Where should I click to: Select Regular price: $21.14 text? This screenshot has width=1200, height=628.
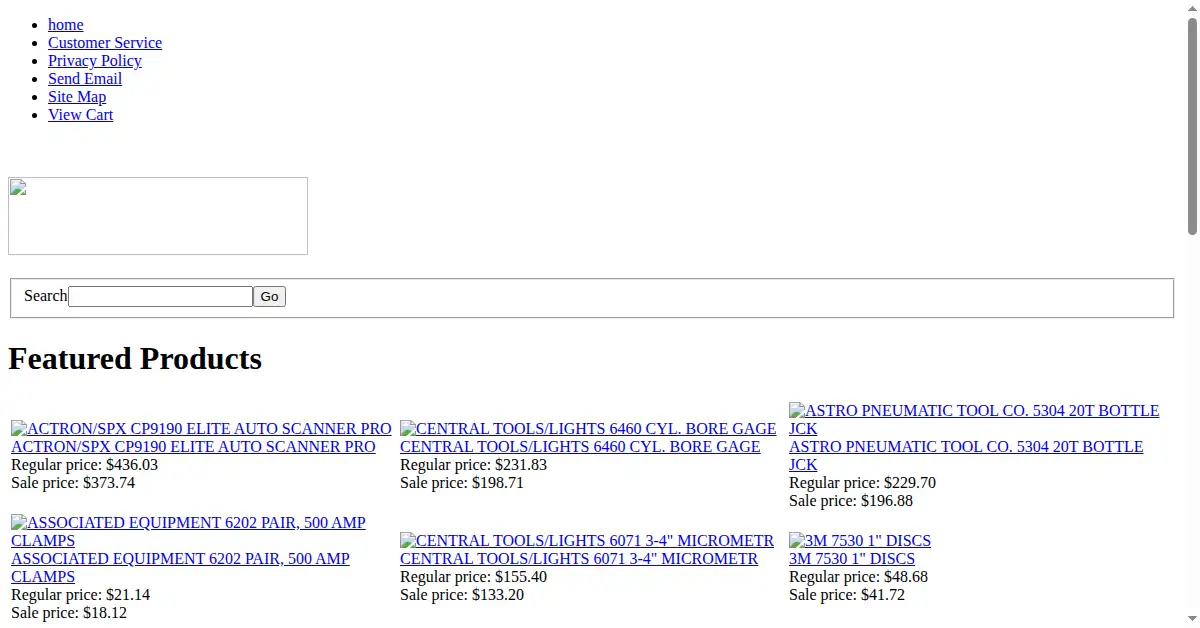point(80,595)
